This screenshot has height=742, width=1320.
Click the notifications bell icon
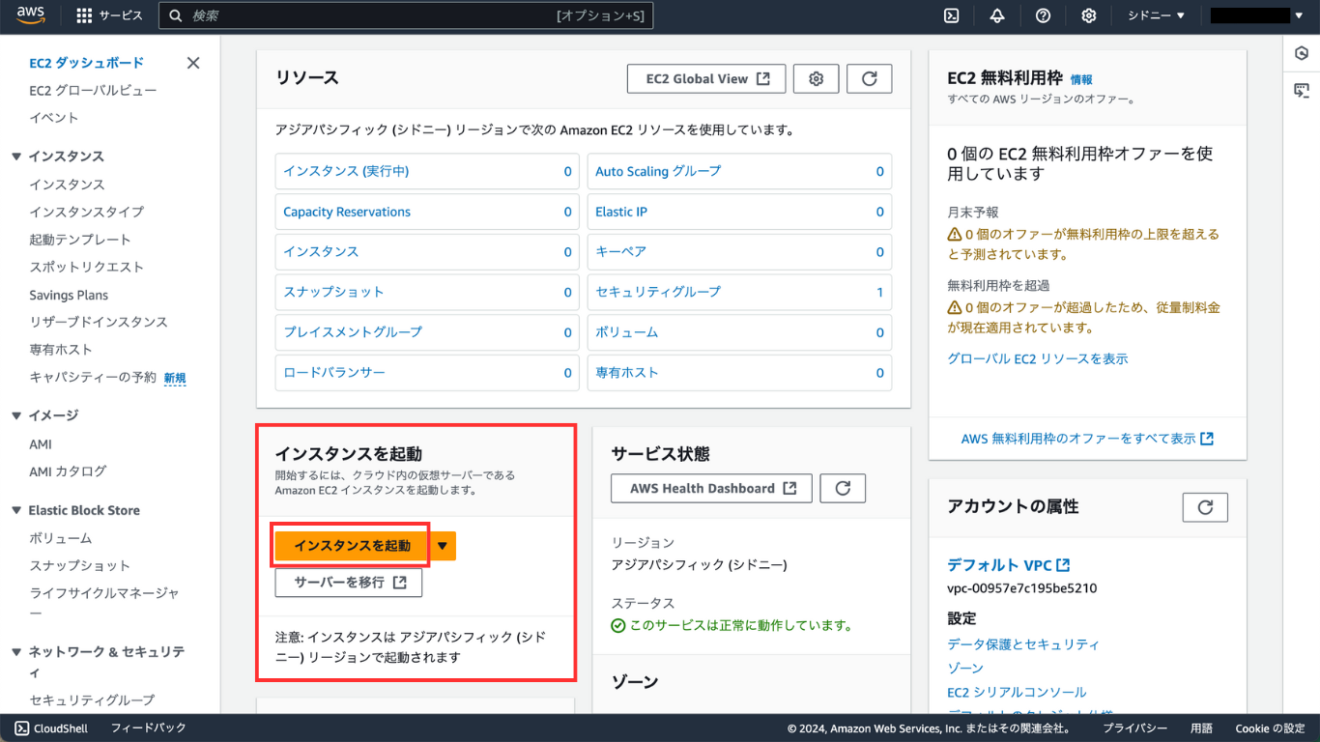coord(997,16)
